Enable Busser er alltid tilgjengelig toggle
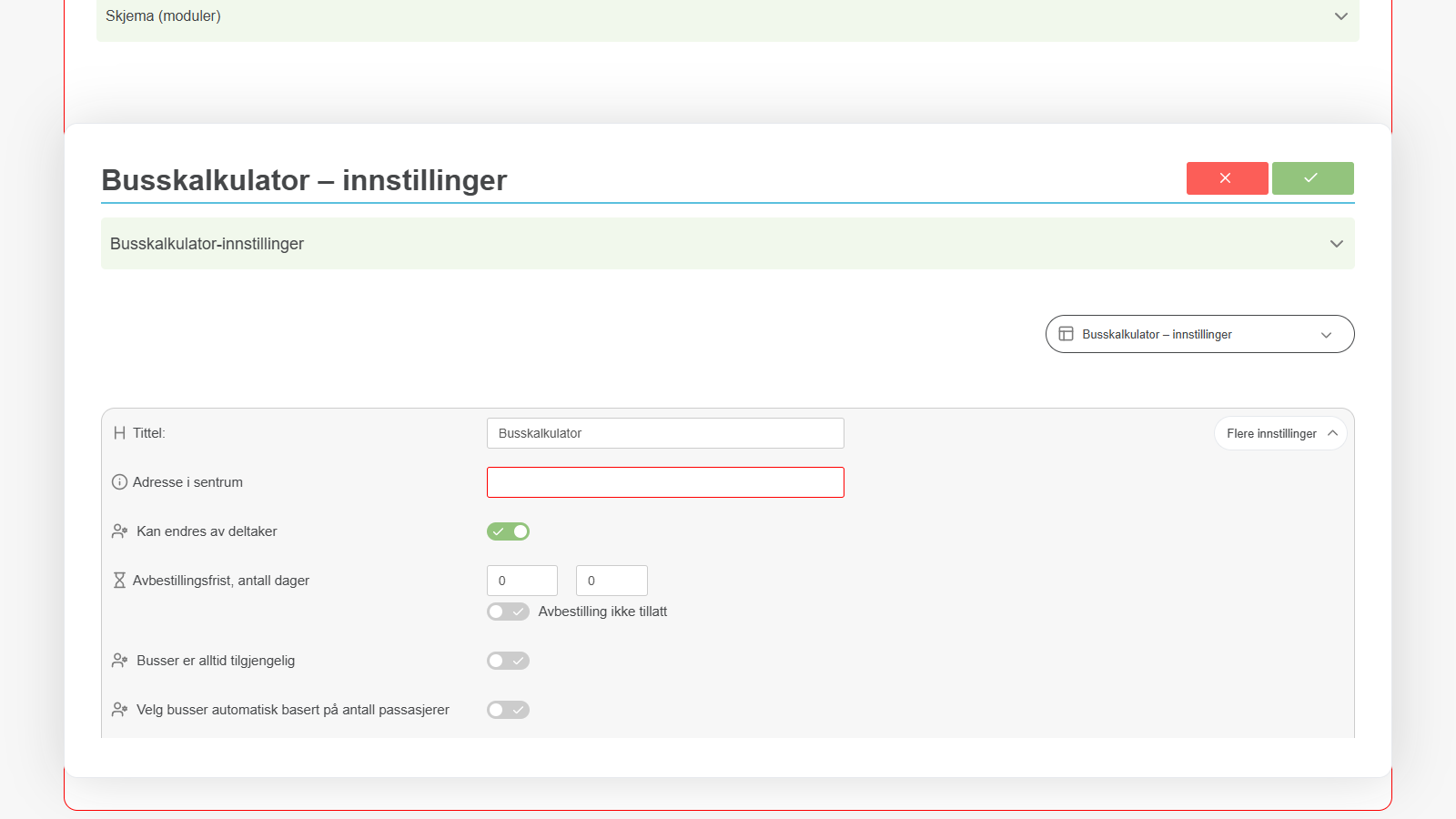 point(508,661)
